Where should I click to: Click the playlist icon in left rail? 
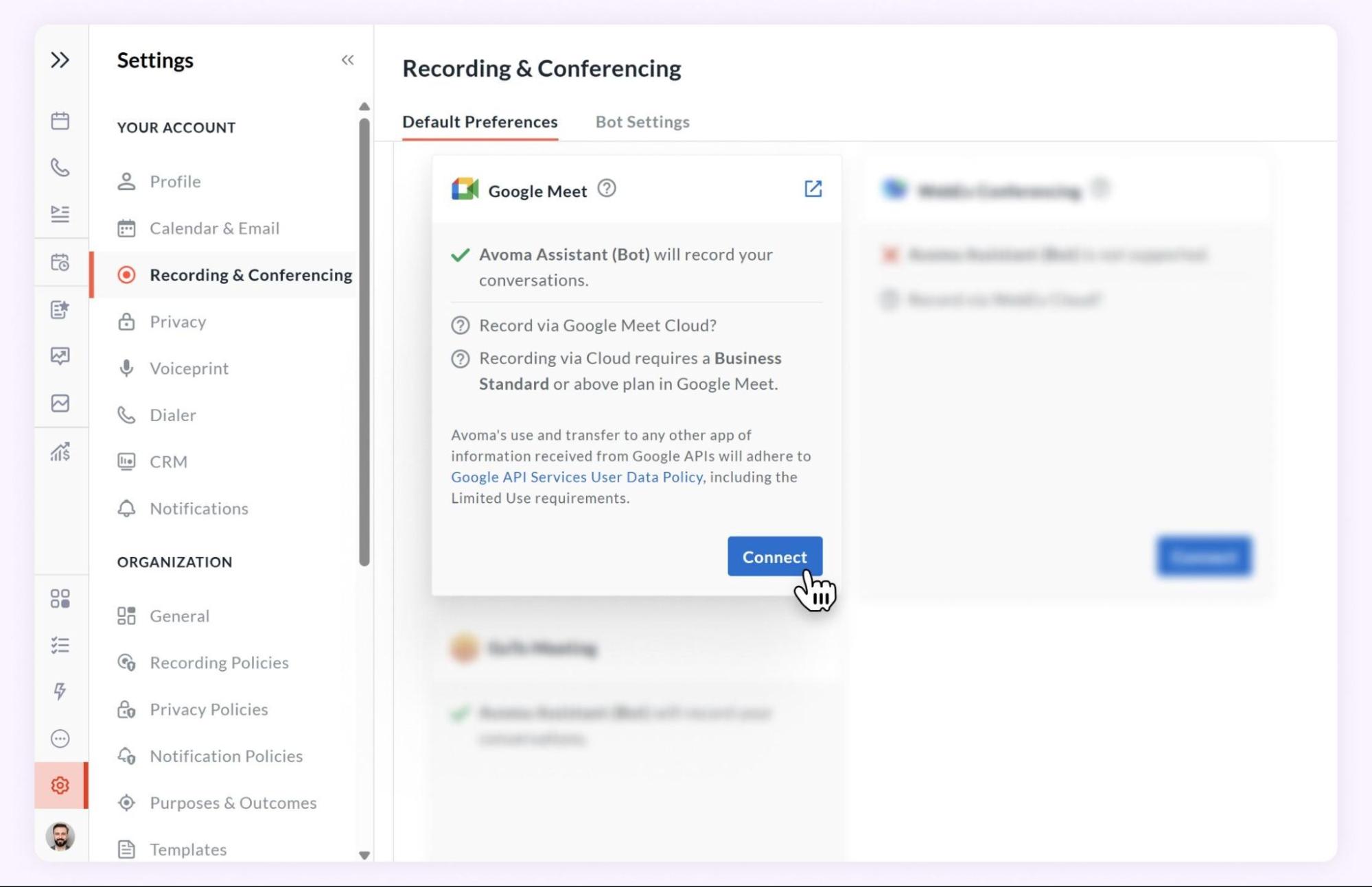pos(60,214)
